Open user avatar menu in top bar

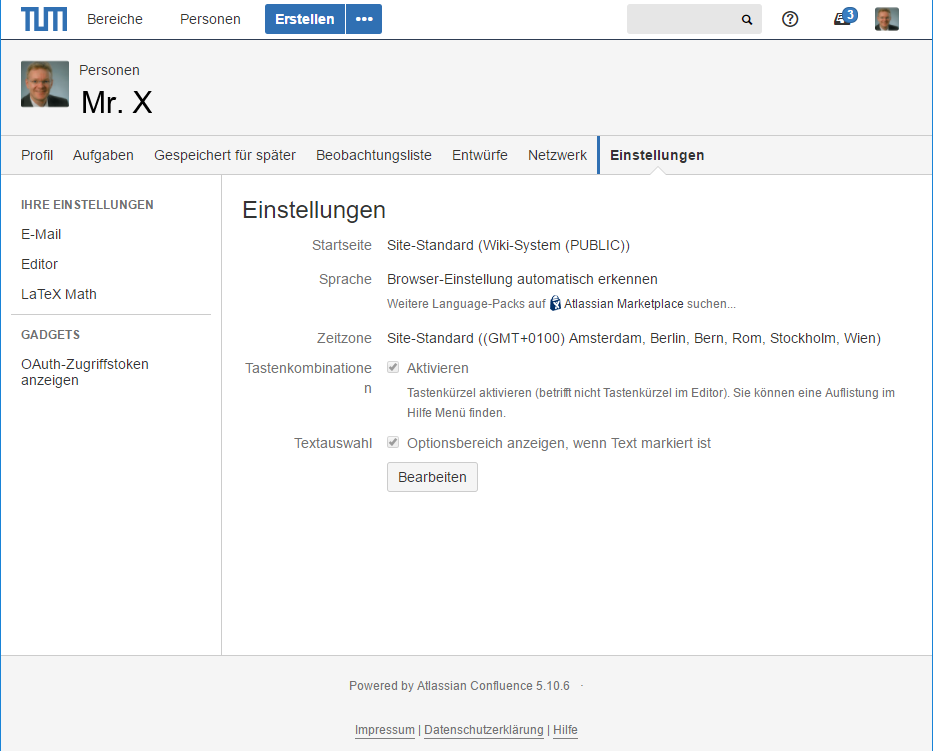[886, 19]
